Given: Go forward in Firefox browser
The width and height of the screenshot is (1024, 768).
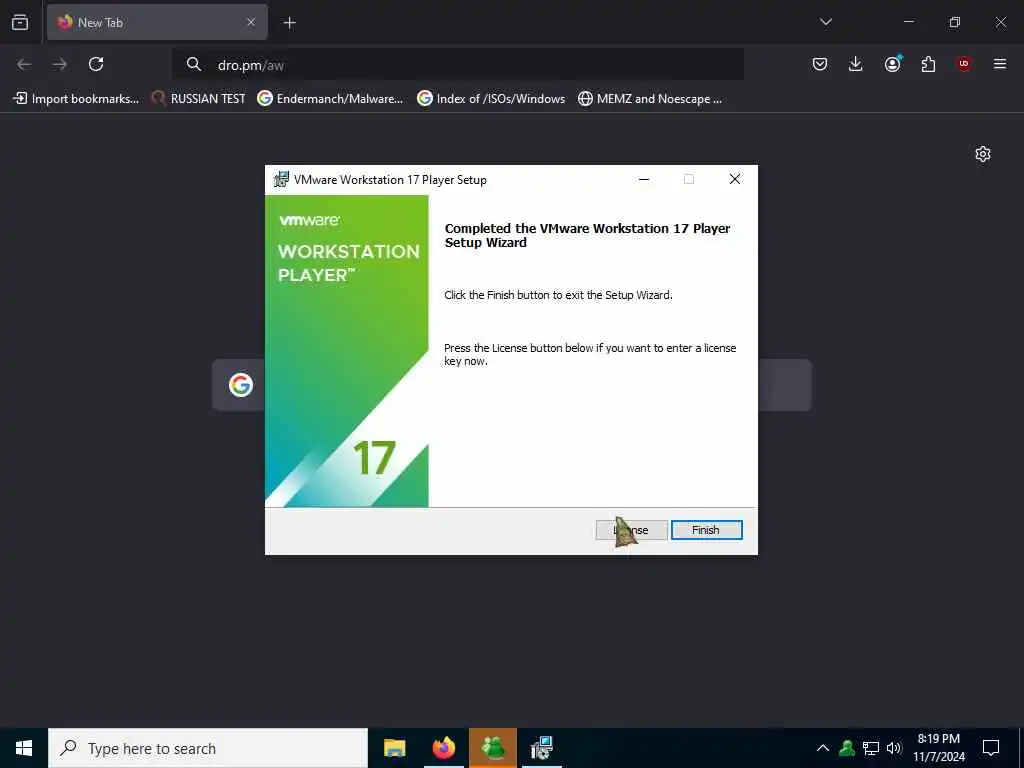Looking at the screenshot, I should (x=60, y=64).
